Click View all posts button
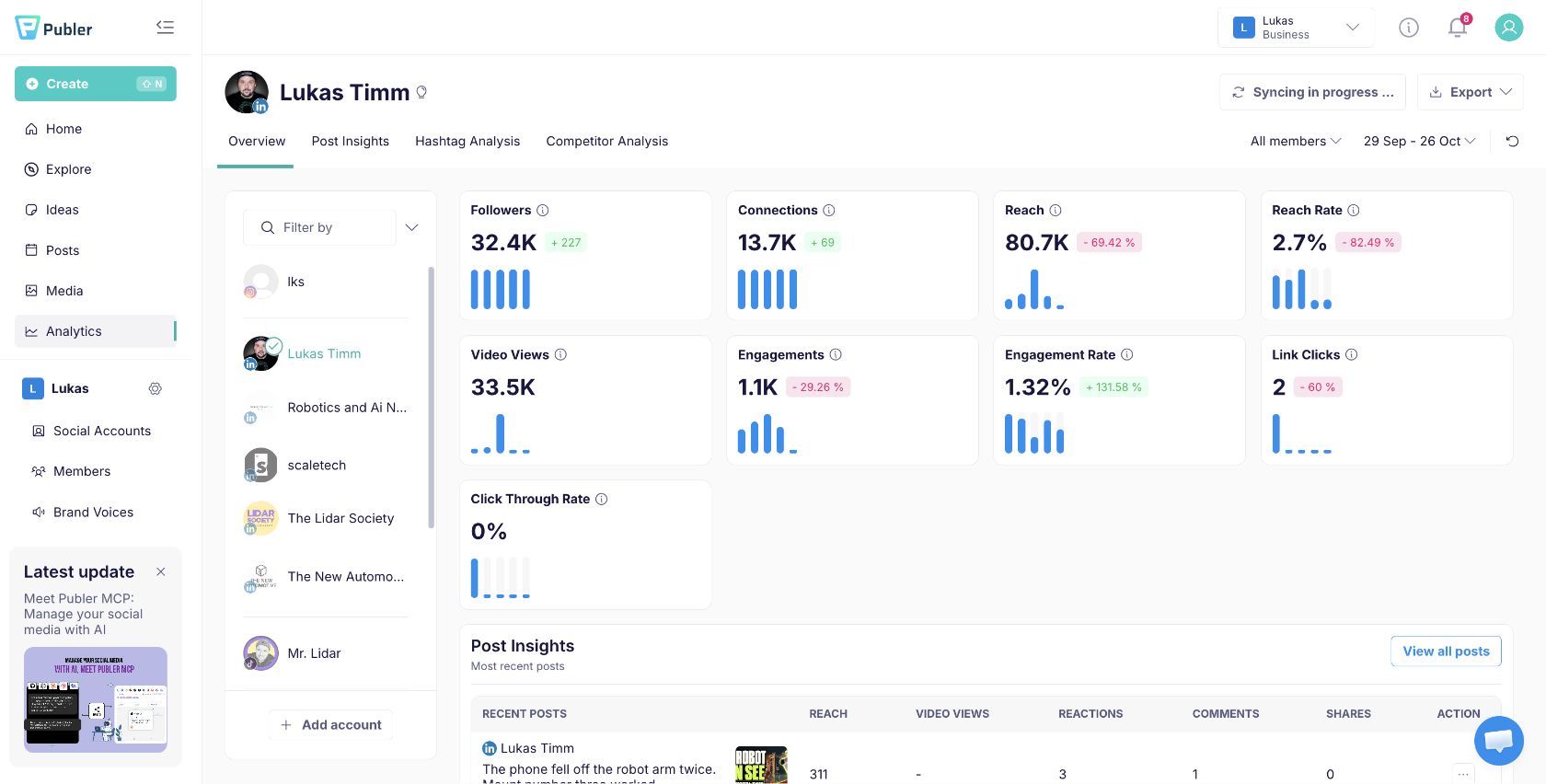 coord(1446,651)
